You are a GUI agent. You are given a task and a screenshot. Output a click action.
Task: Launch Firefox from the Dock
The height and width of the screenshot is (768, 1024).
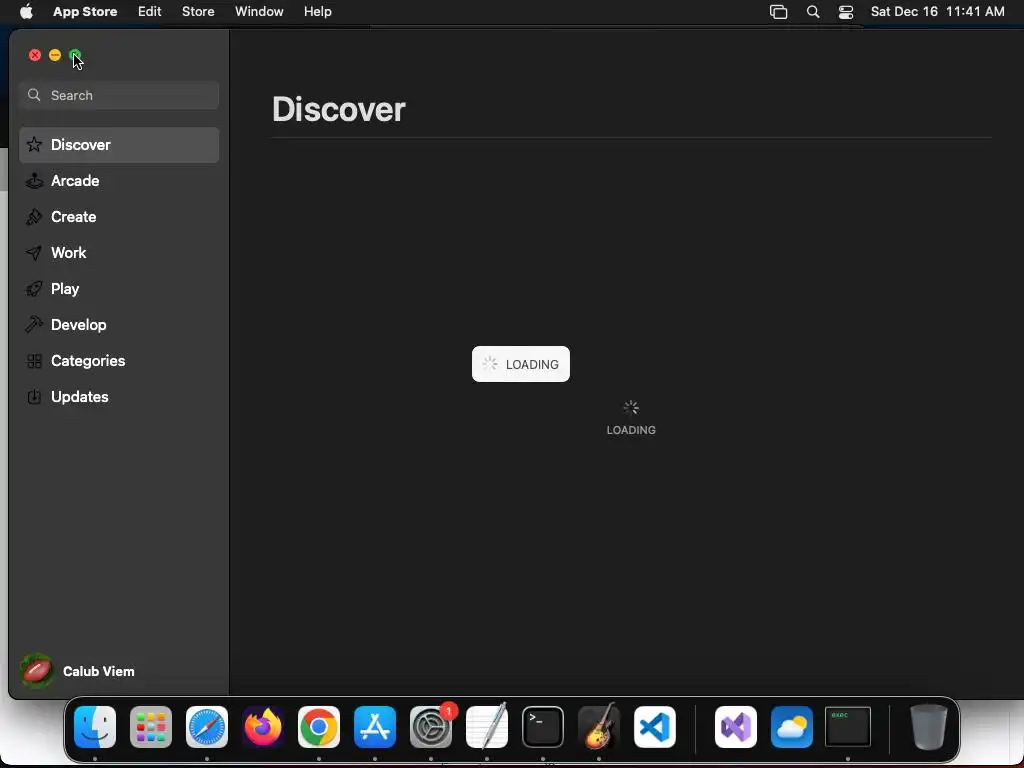coord(263,727)
